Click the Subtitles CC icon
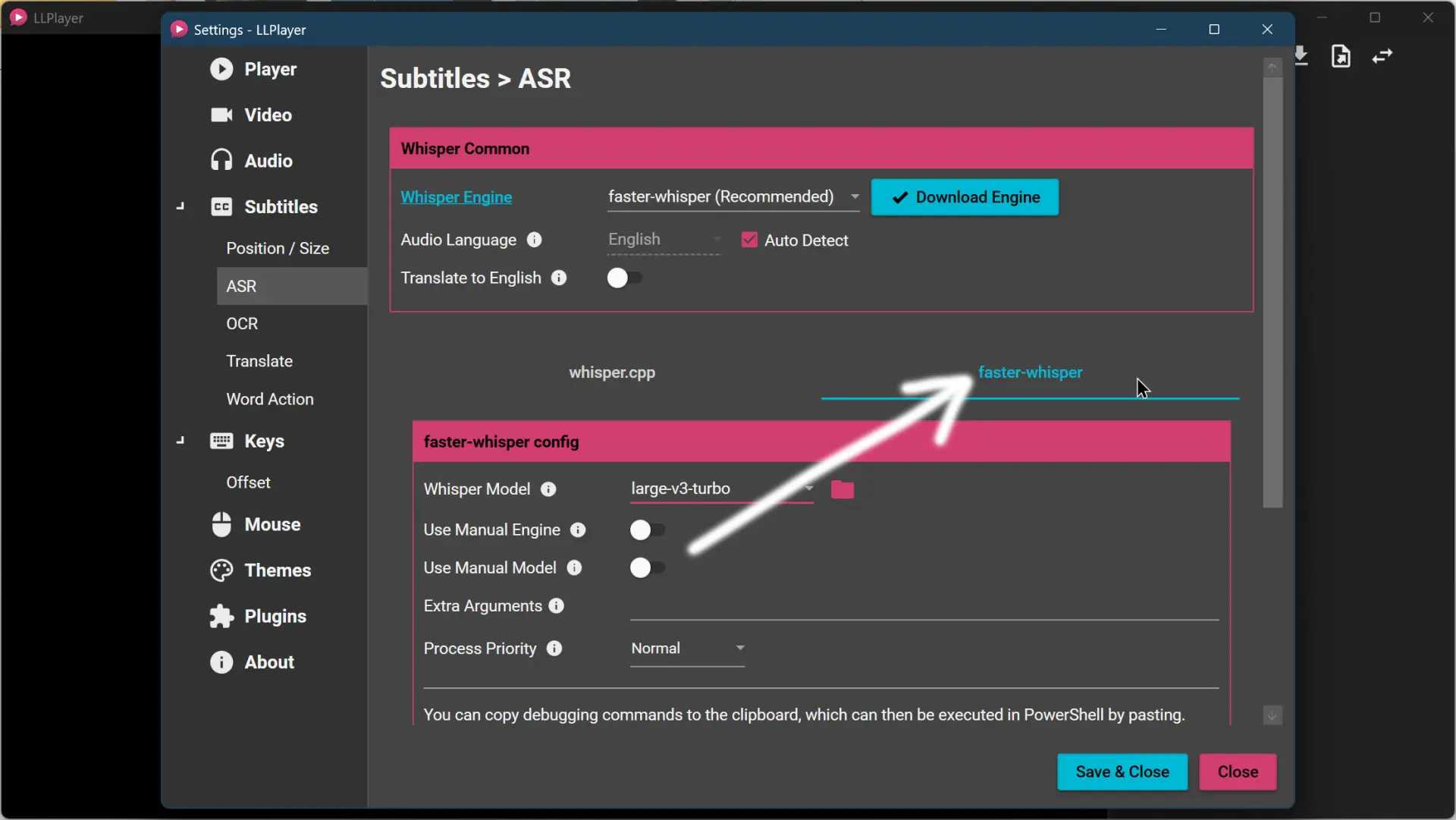This screenshot has width=1456, height=820. pos(221,207)
